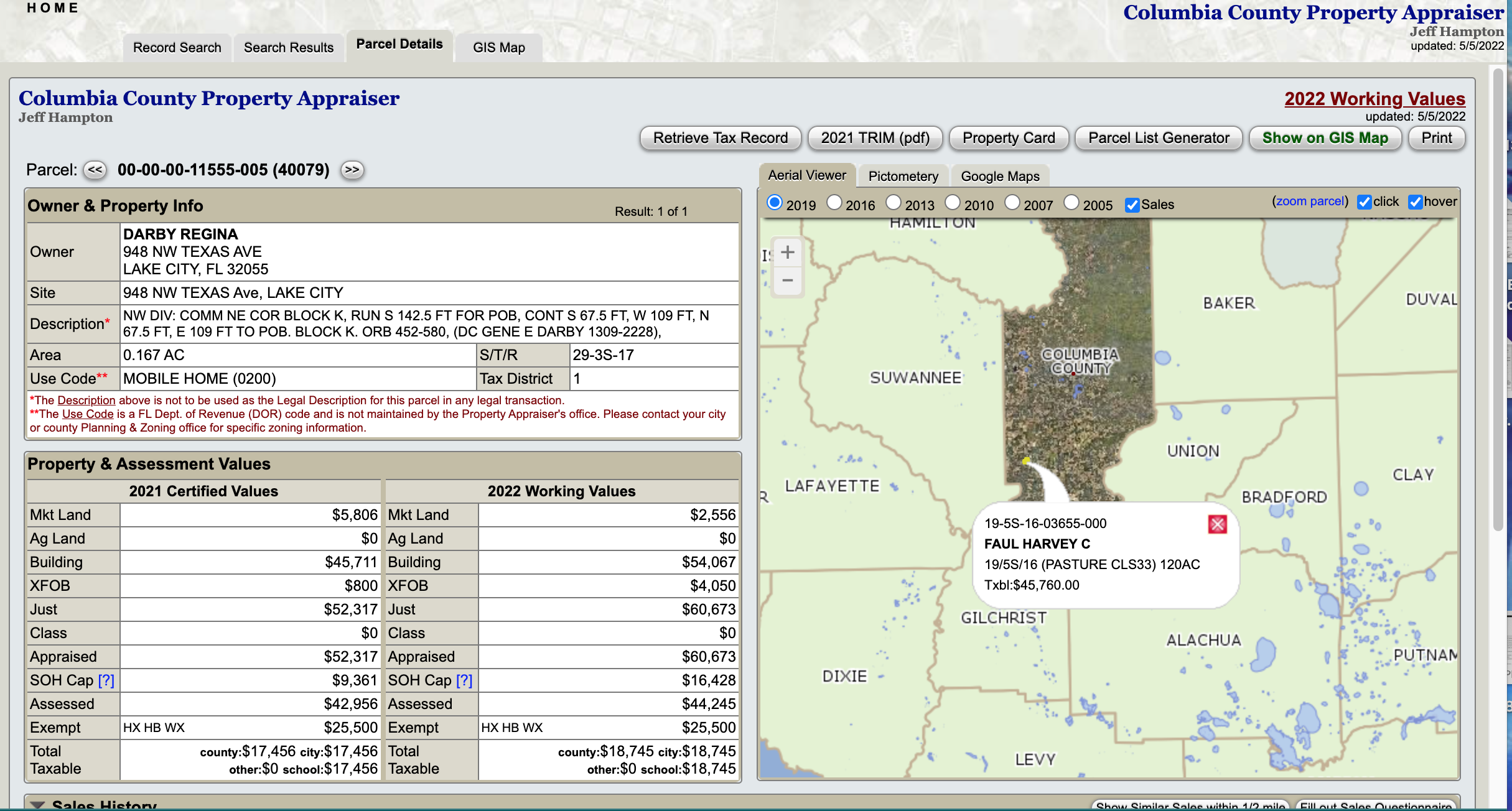This screenshot has height=811, width=1512.
Task: Launch the Parcel List Generator
Action: [x=1159, y=138]
